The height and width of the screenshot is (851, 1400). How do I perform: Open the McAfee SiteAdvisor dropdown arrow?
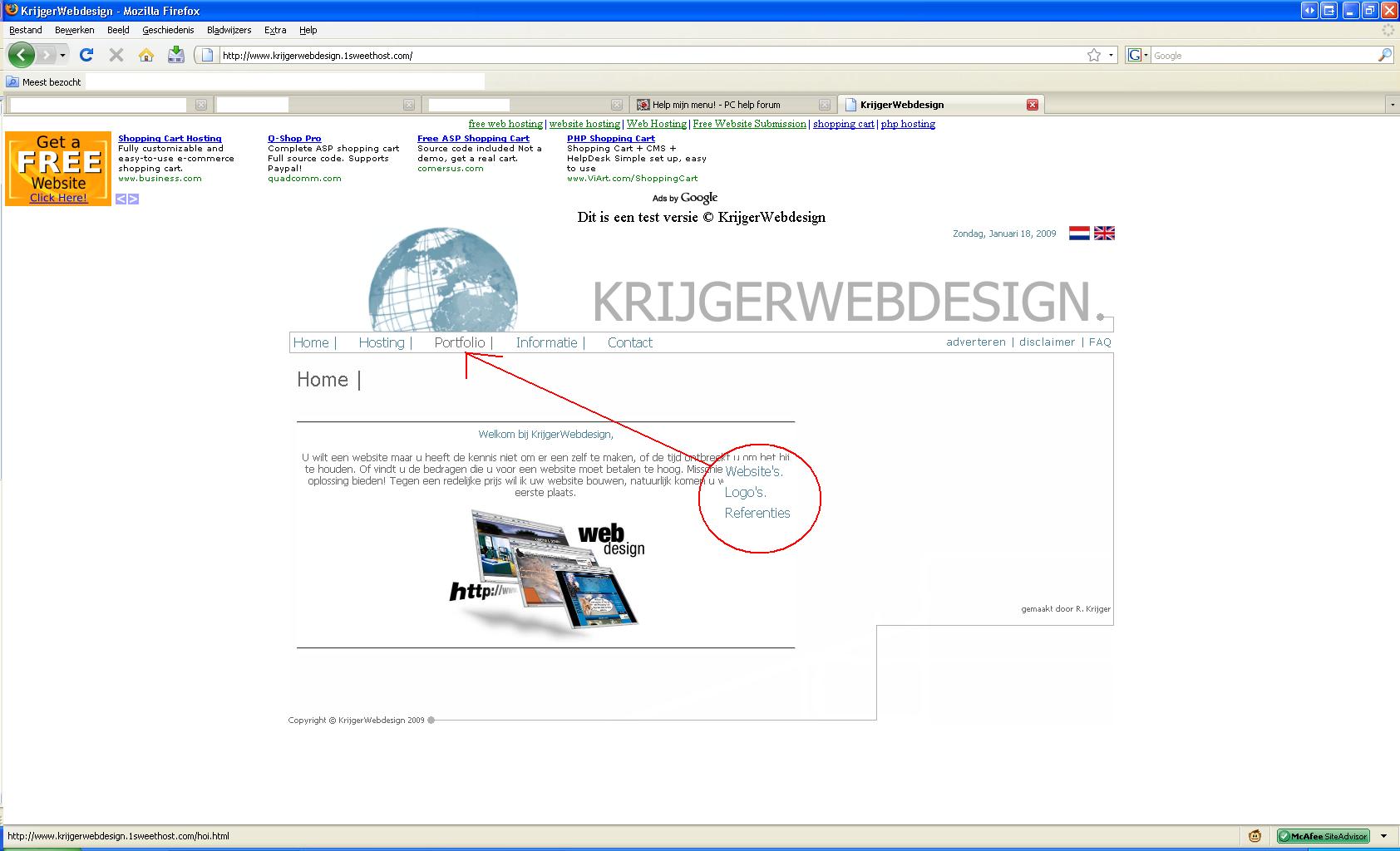(1383, 836)
